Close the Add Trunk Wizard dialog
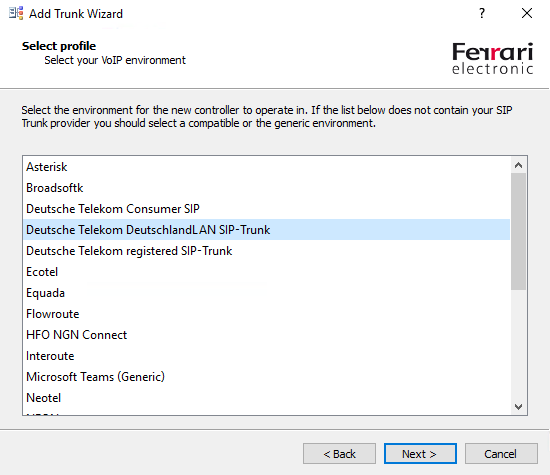 pyautogui.click(x=527, y=13)
